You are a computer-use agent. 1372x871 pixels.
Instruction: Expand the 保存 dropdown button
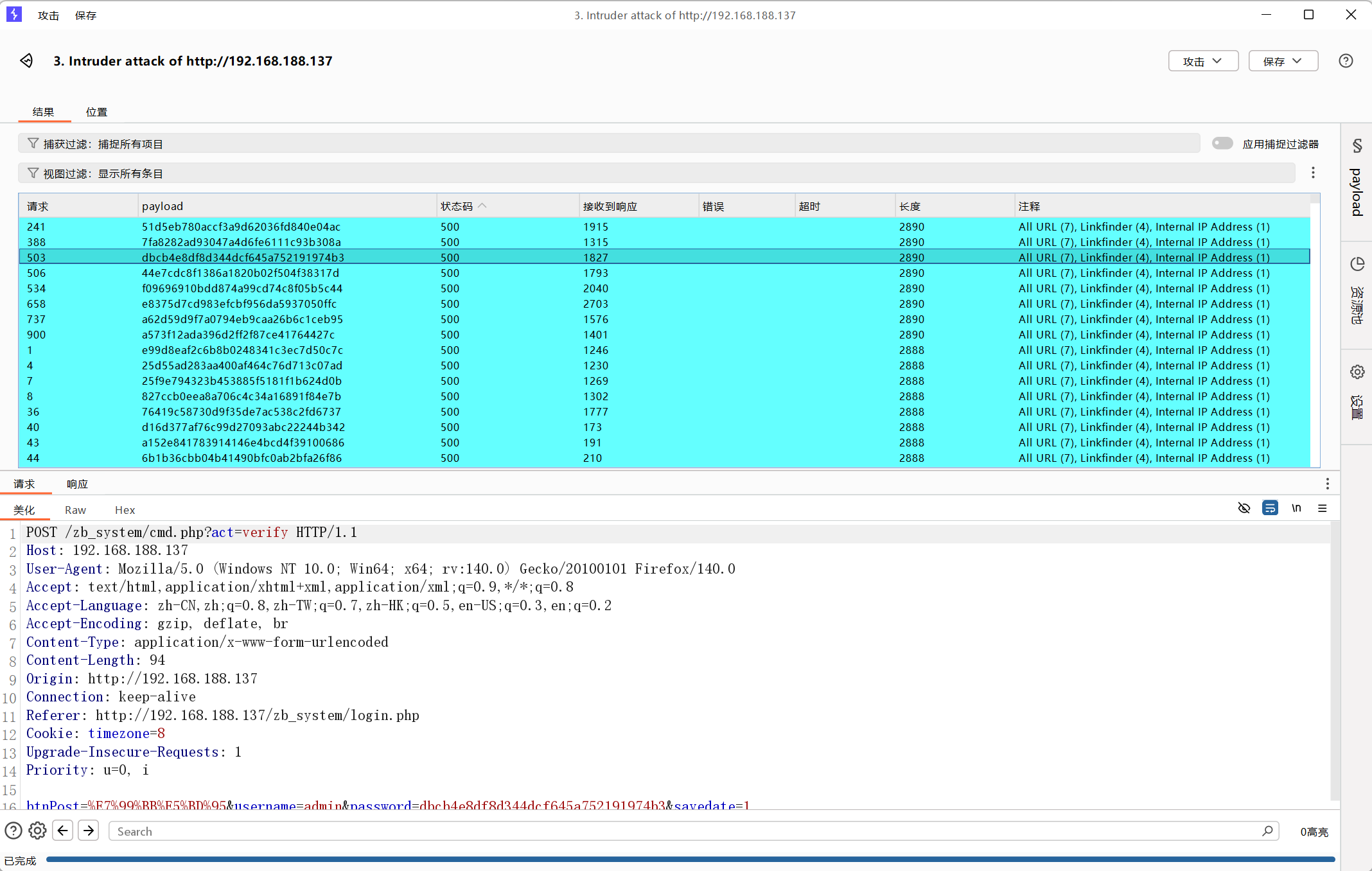tap(1283, 61)
